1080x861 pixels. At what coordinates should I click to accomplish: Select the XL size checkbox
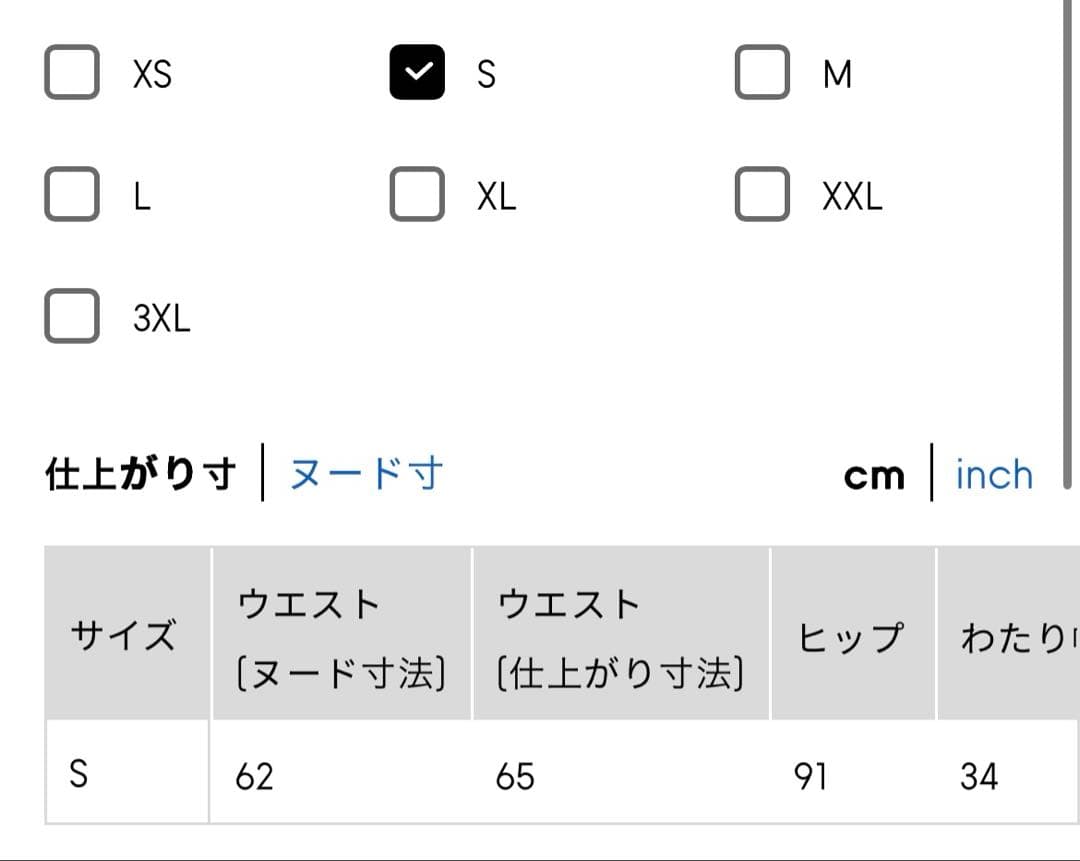click(417, 194)
